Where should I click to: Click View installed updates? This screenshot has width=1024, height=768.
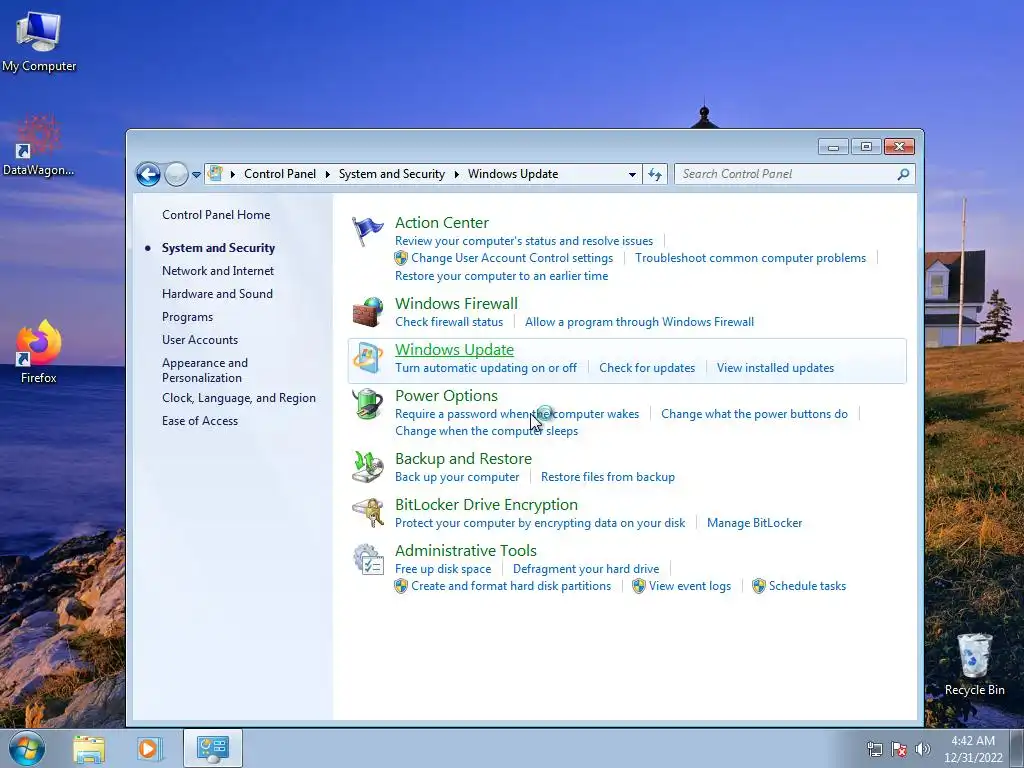pos(775,368)
